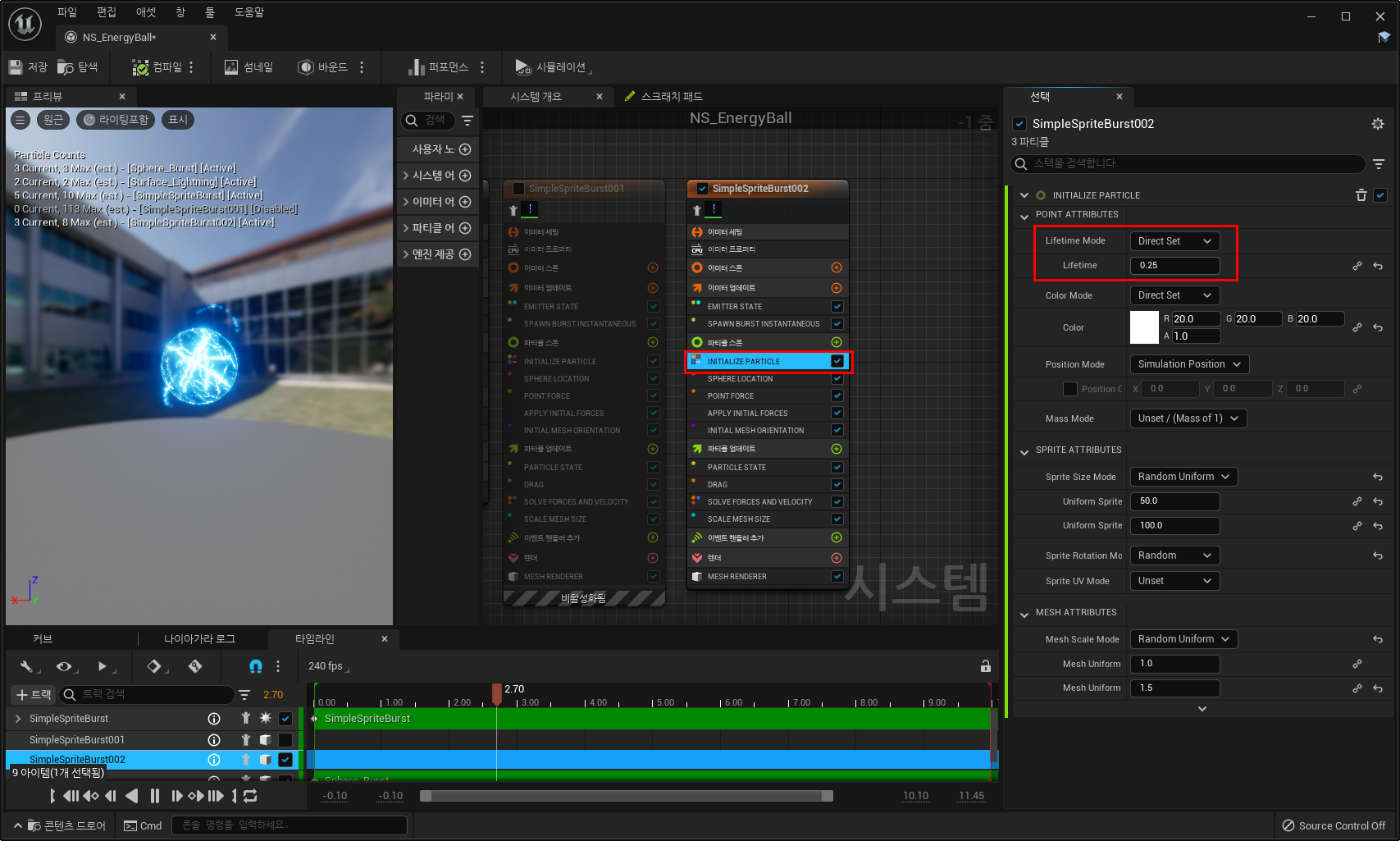
Task: Pause the timeline playback
Action: tap(155, 796)
